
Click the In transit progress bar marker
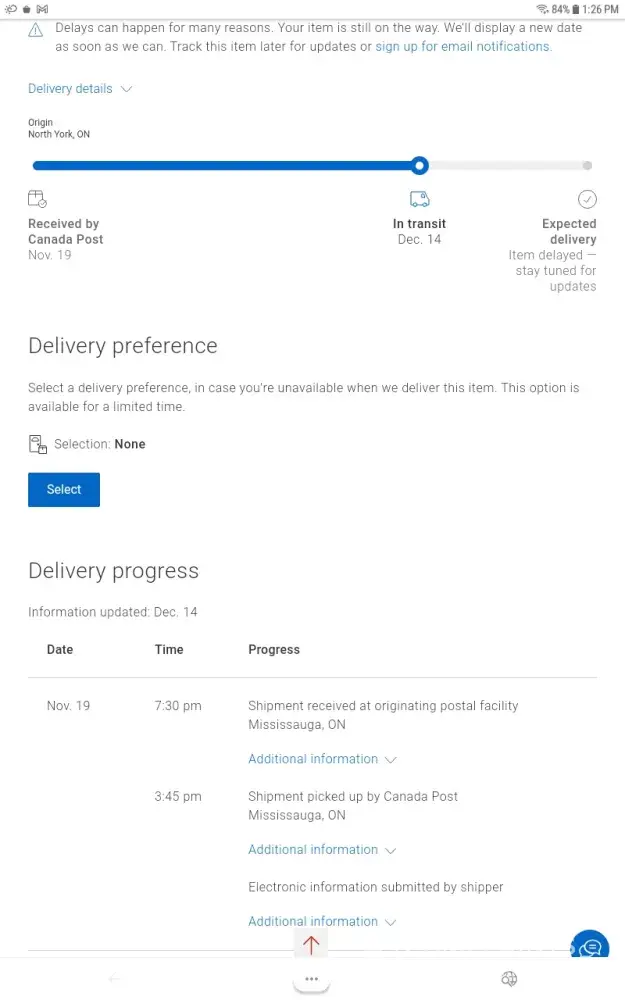(x=420, y=166)
